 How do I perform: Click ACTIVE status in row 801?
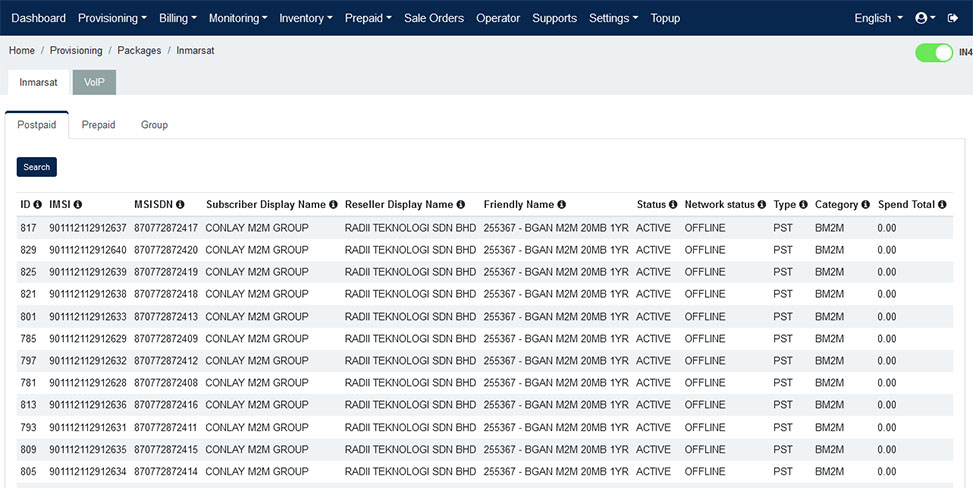(x=653, y=317)
